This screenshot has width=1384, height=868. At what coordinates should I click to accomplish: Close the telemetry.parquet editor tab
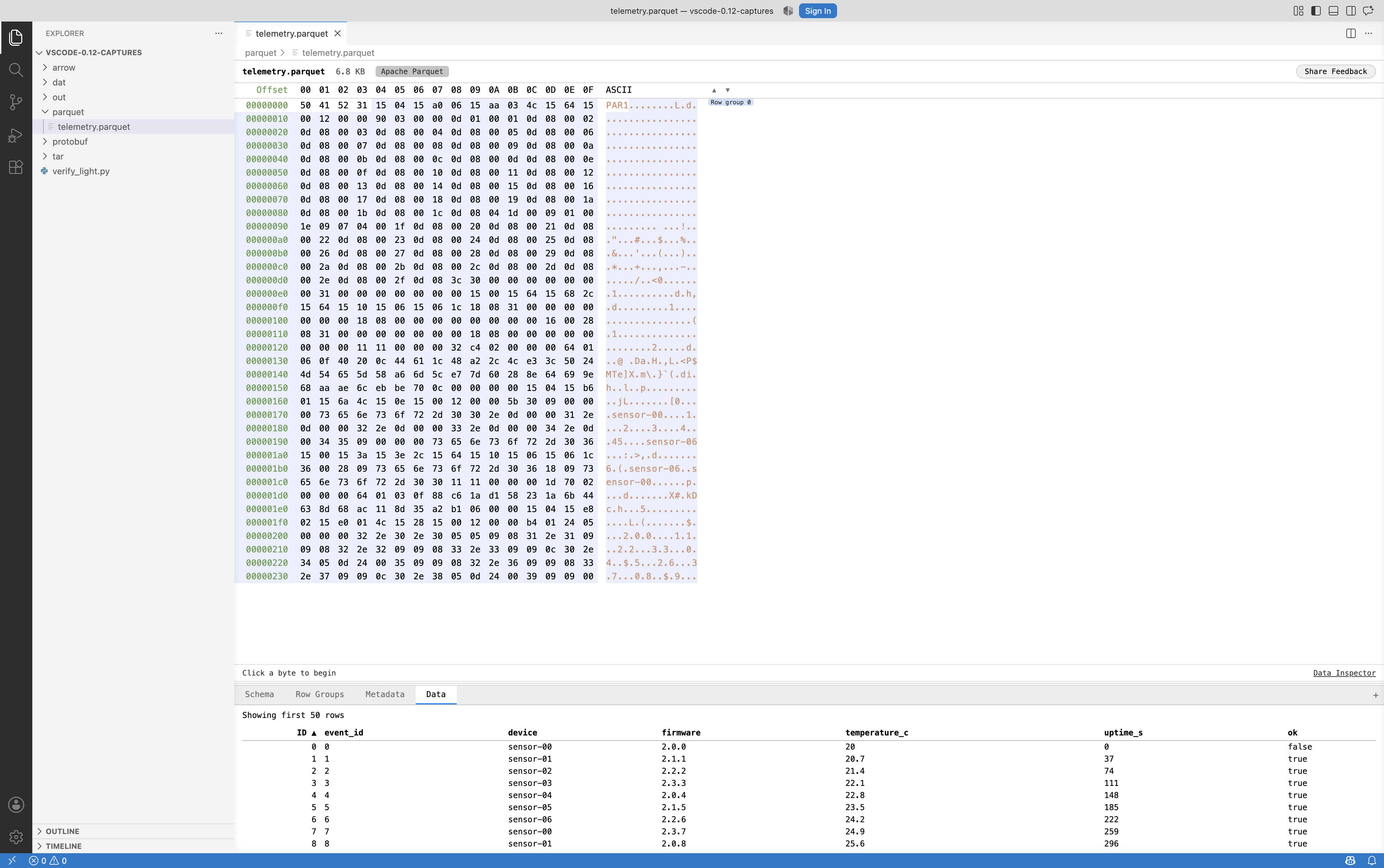pyautogui.click(x=338, y=33)
